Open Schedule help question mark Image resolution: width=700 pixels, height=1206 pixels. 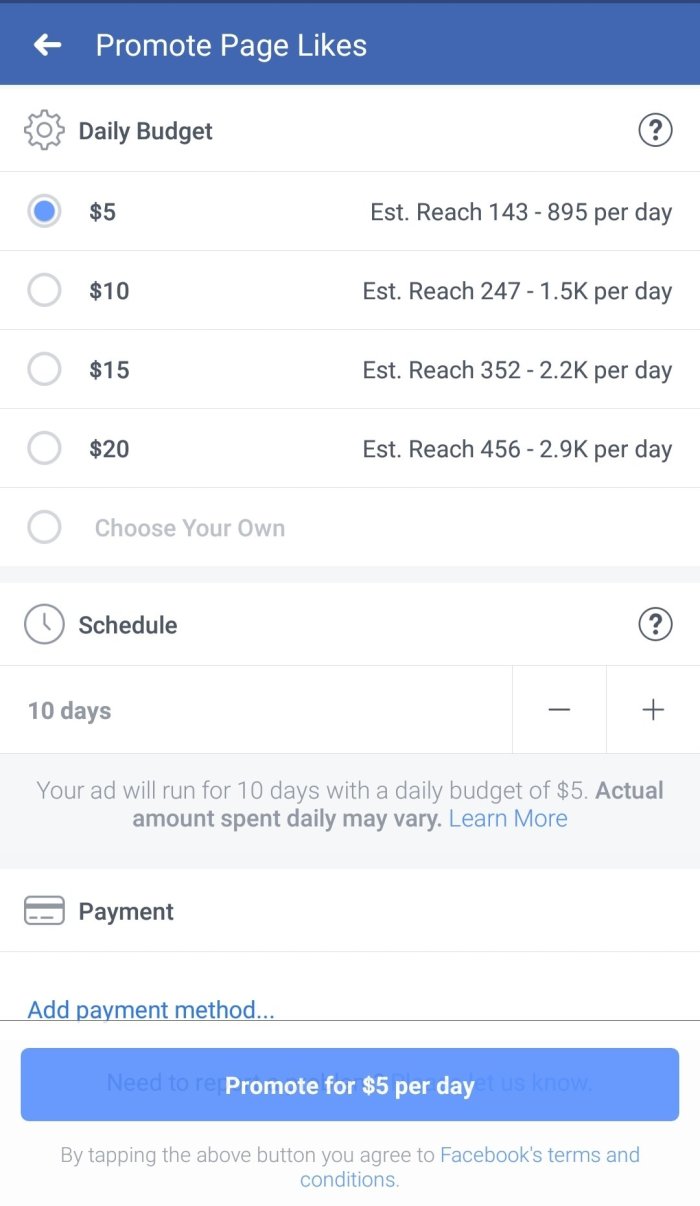(655, 625)
